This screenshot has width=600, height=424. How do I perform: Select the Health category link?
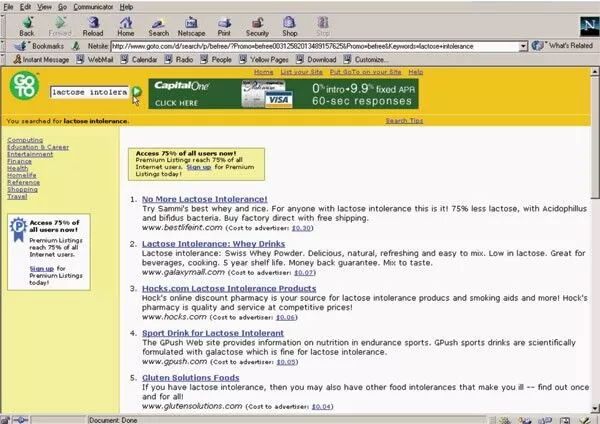17,168
